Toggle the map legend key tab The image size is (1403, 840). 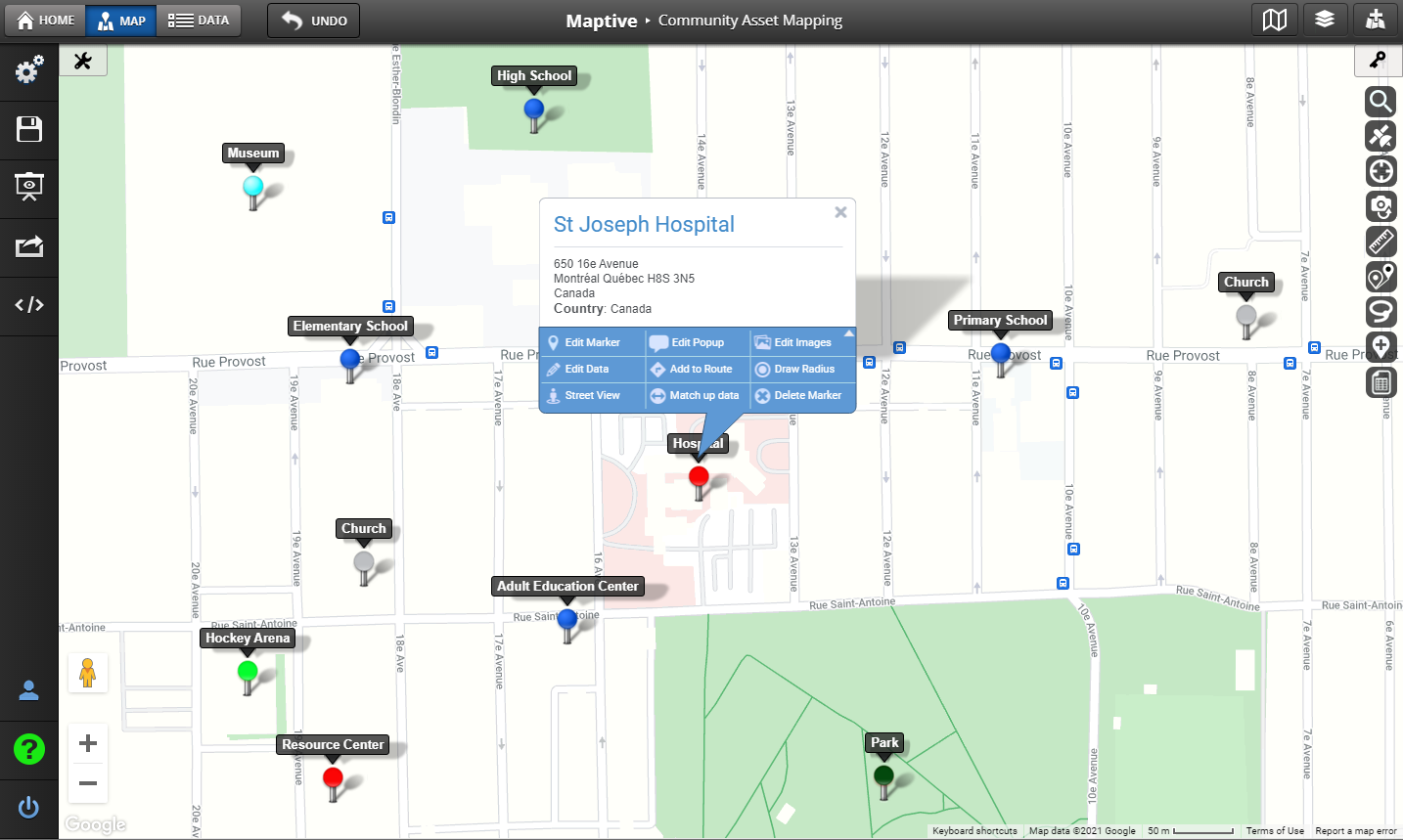click(1378, 61)
